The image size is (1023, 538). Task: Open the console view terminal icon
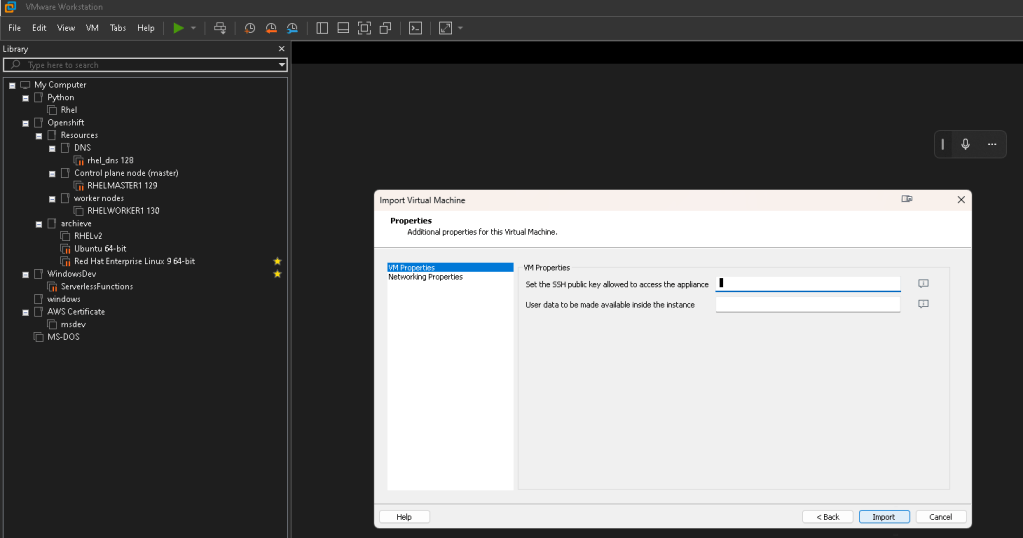click(416, 28)
